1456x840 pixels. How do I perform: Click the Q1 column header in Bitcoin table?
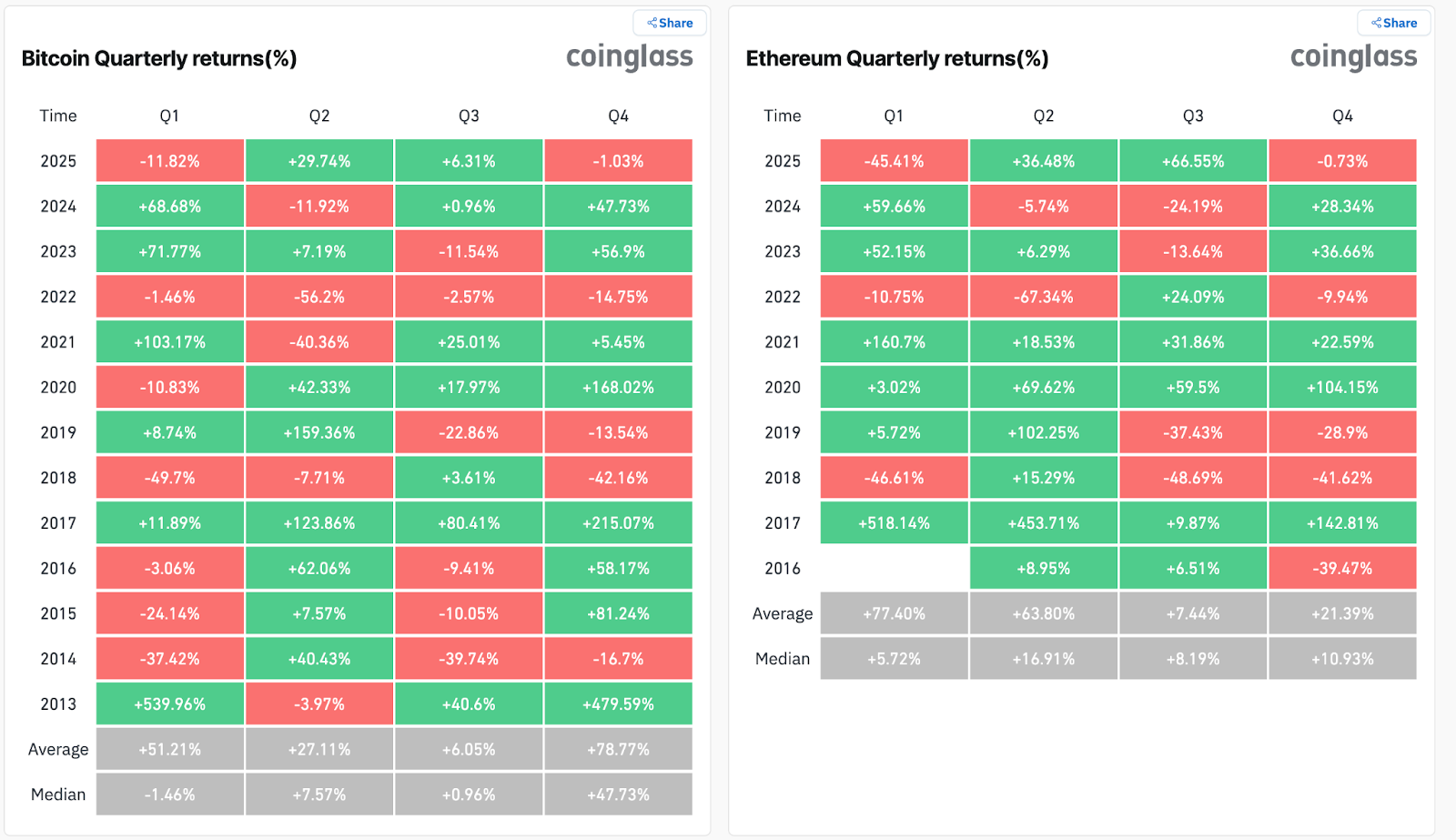[170, 116]
